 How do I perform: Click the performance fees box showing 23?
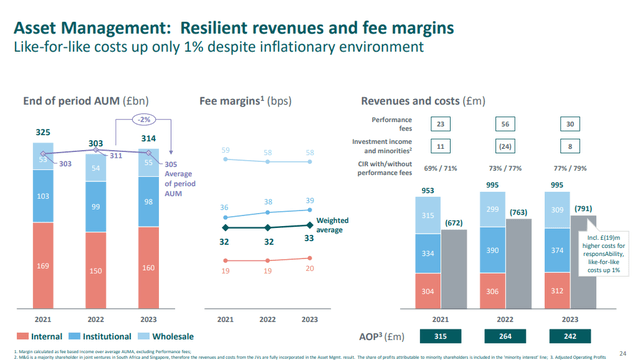[440, 124]
